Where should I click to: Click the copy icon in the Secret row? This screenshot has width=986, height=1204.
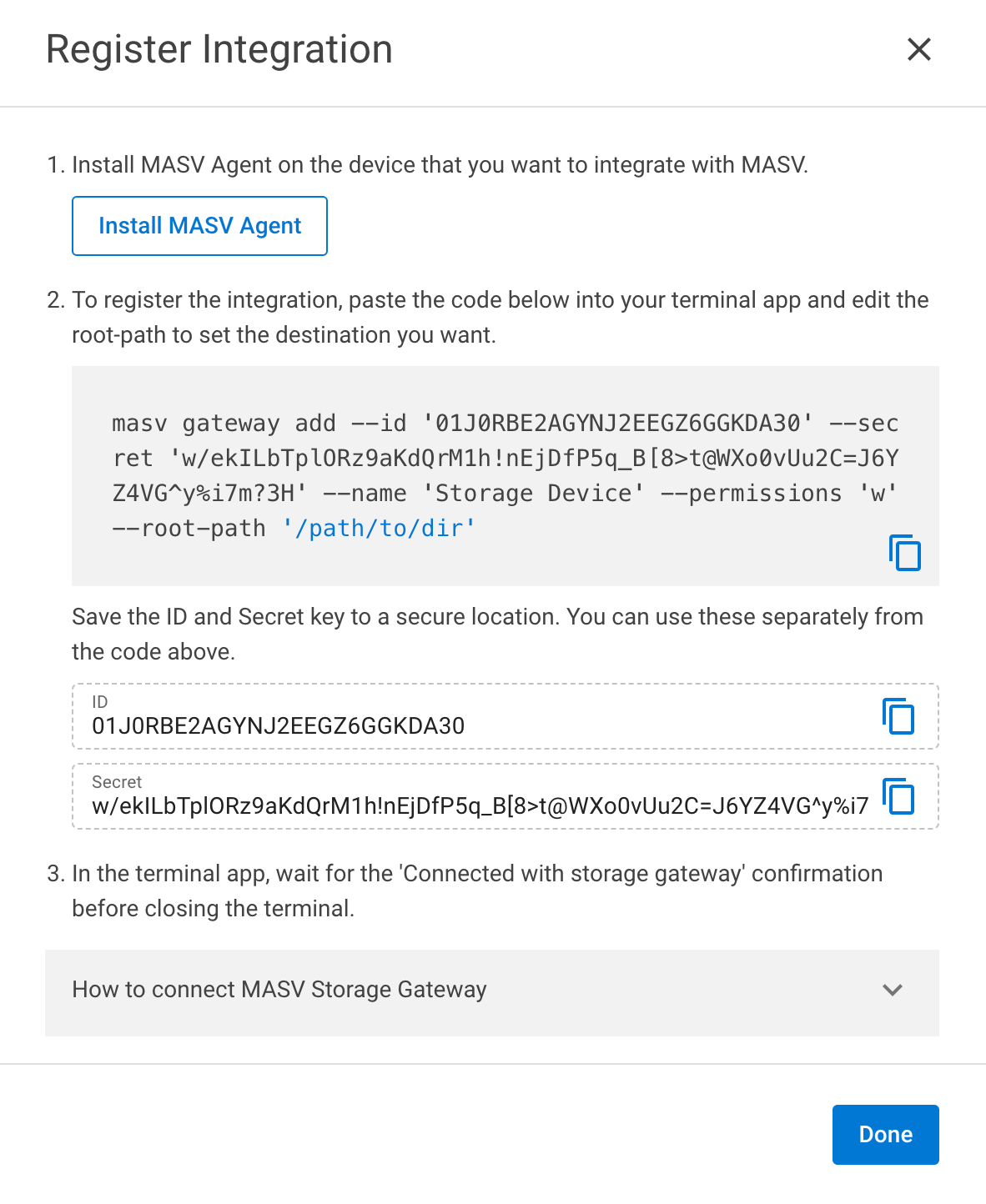point(899,796)
